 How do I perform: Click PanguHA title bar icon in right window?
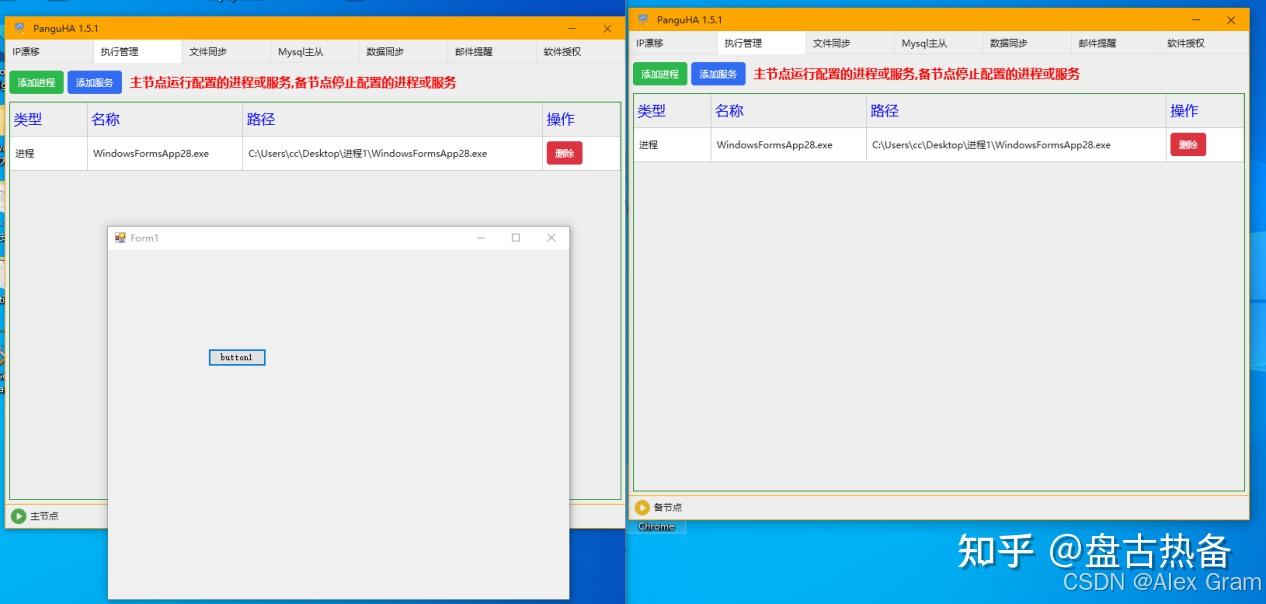click(x=643, y=19)
